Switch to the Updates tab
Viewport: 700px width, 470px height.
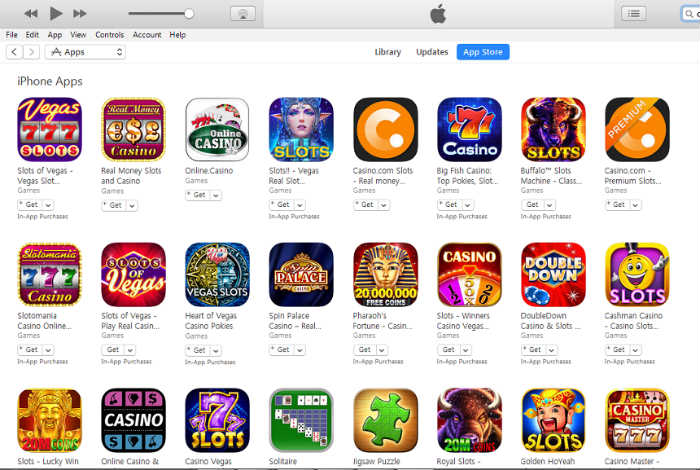coord(432,52)
